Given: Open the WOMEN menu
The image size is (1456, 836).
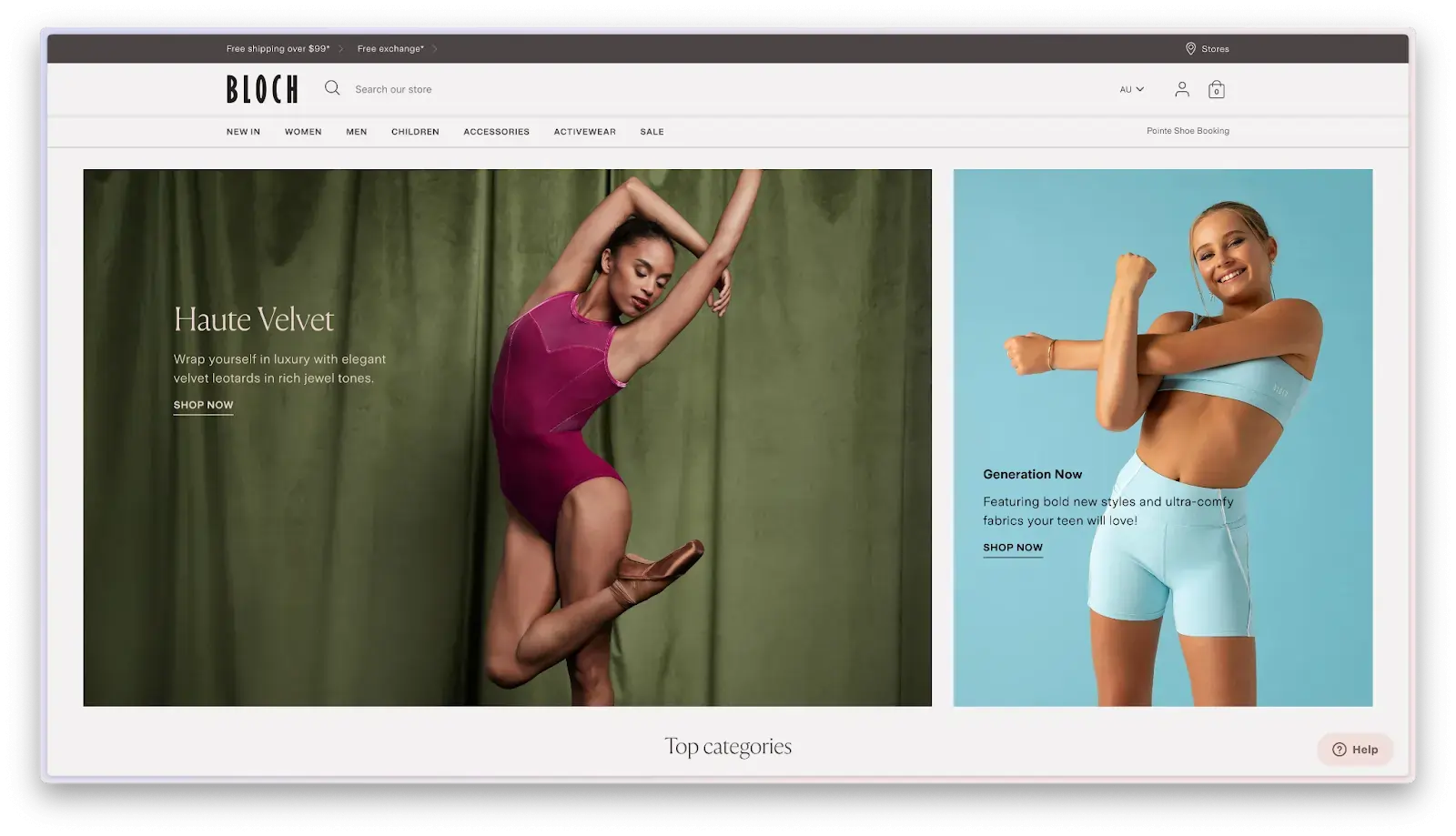Looking at the screenshot, I should (x=303, y=132).
